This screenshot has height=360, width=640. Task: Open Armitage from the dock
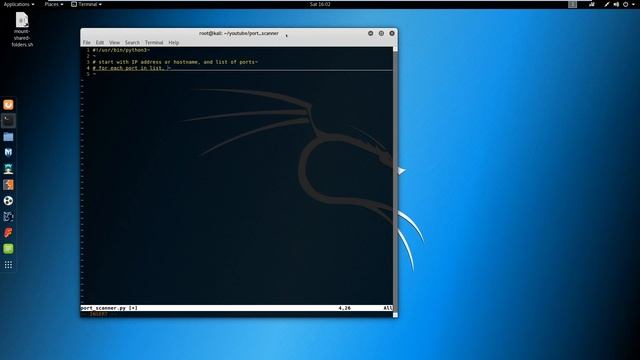[x=8, y=169]
